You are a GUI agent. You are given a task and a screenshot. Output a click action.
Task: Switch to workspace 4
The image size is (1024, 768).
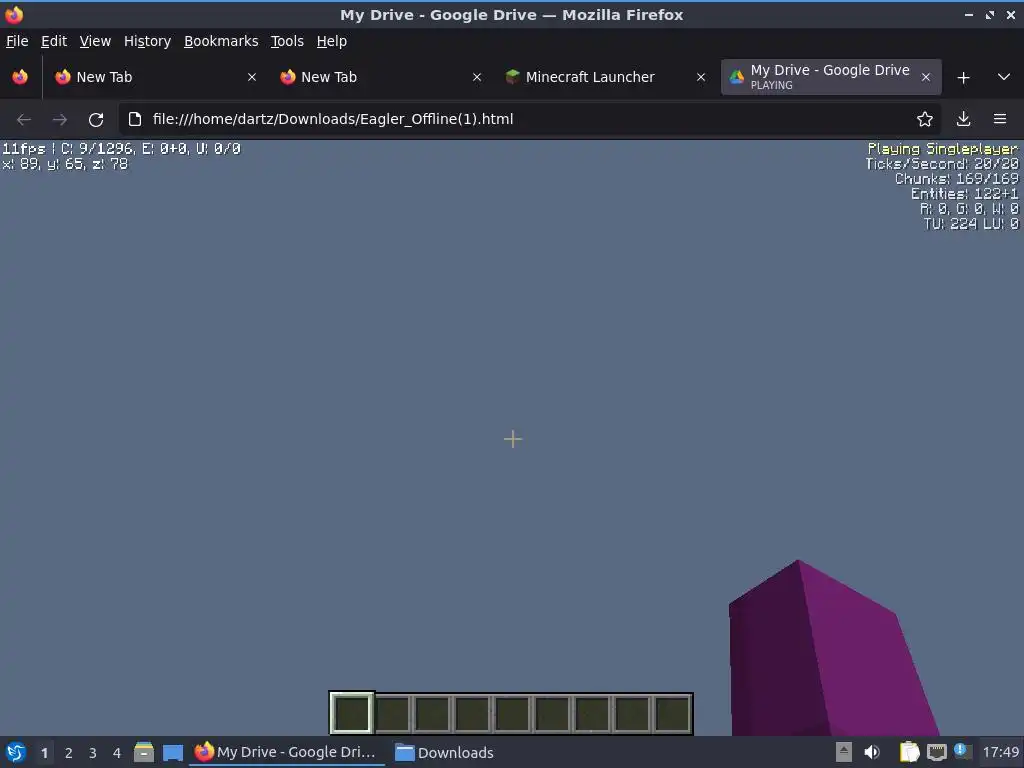coord(117,753)
